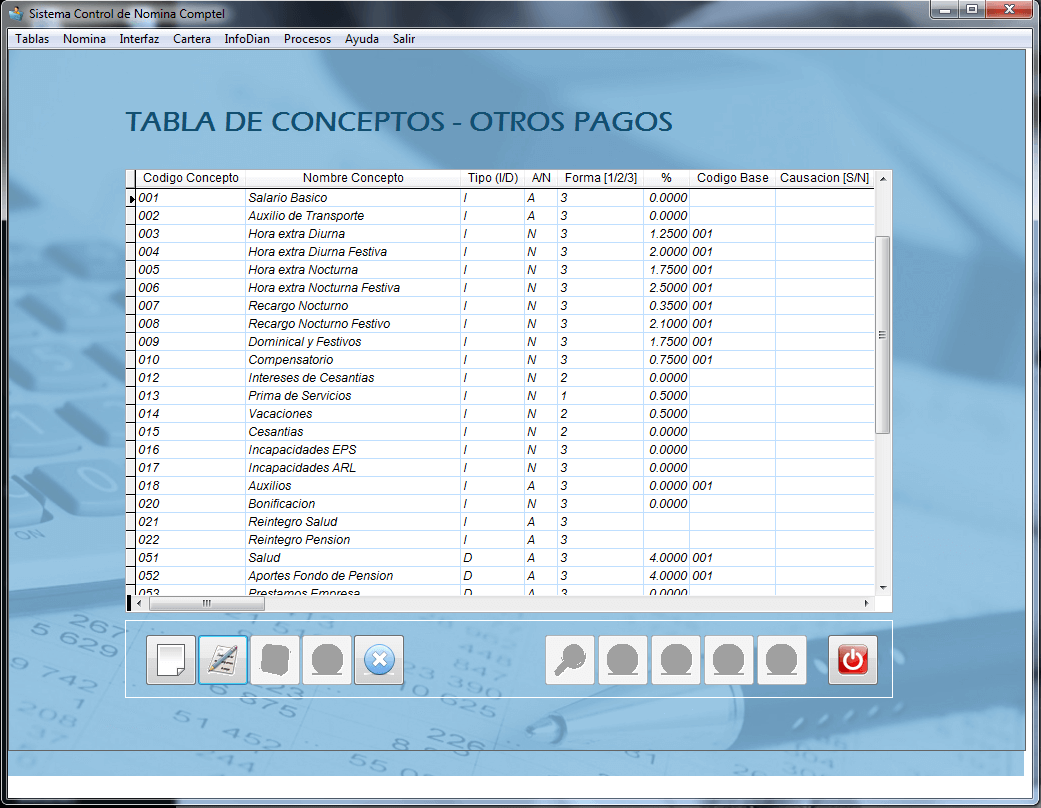The image size is (1041, 808).
Task: Click the magnifying glass search icon
Action: pos(570,660)
